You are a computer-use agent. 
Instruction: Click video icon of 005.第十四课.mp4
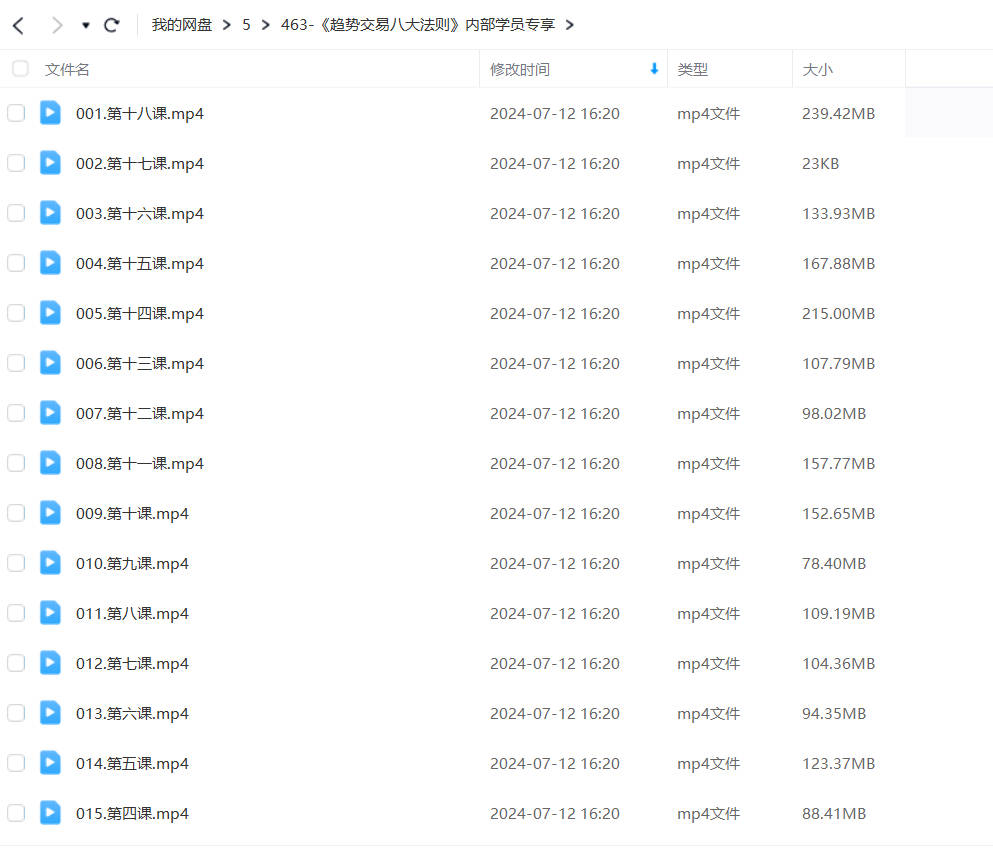click(50, 313)
